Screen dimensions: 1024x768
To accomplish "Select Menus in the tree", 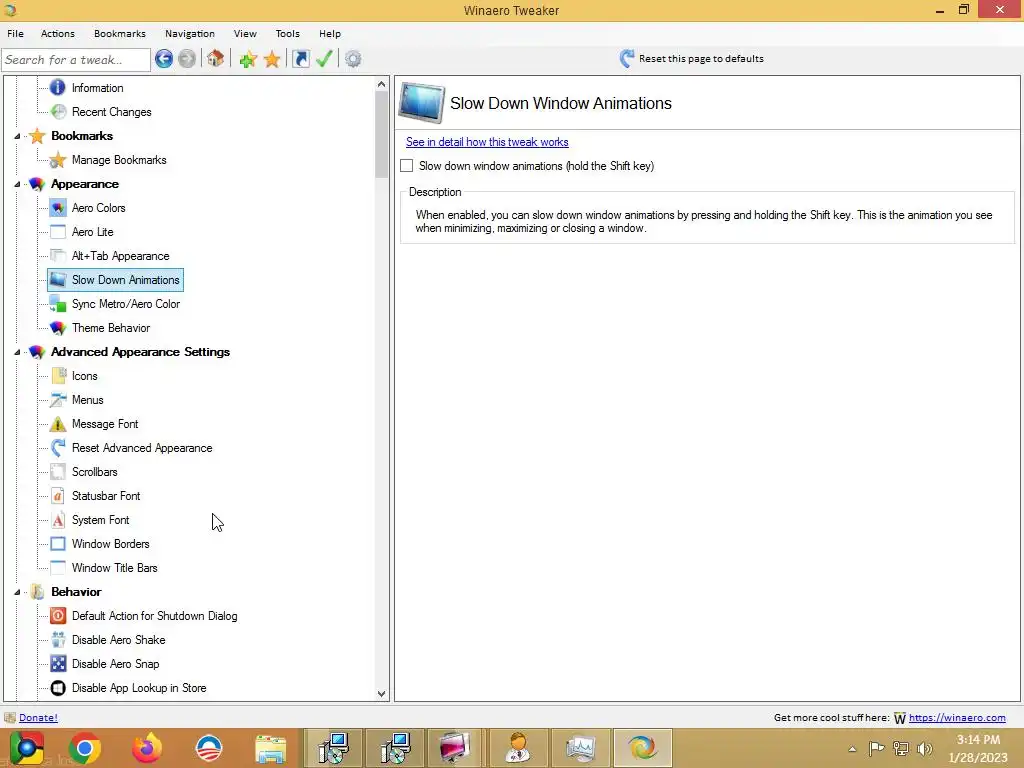I will click(x=88, y=400).
